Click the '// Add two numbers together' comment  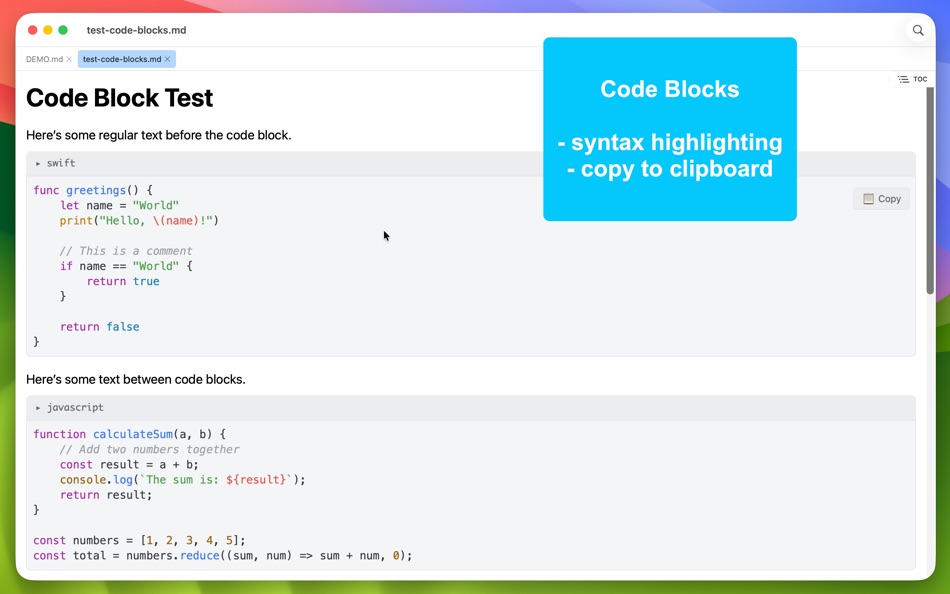pos(150,450)
